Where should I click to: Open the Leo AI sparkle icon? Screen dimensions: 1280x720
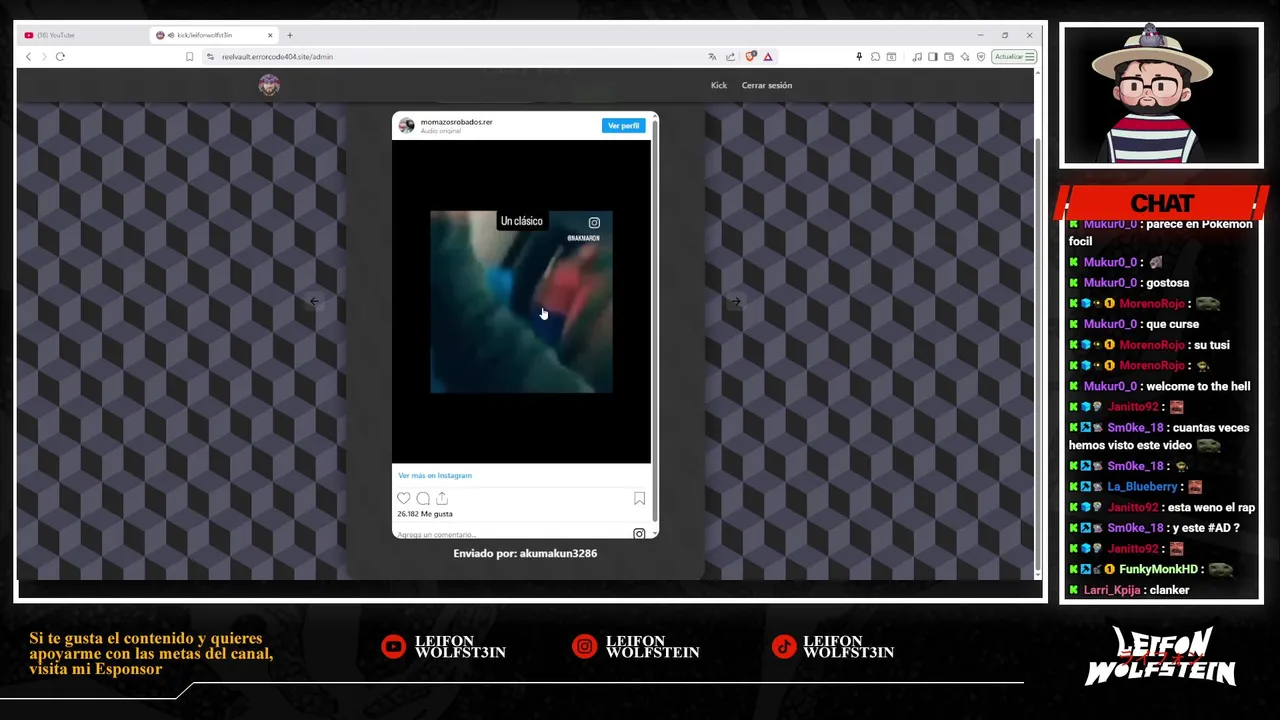[965, 57]
